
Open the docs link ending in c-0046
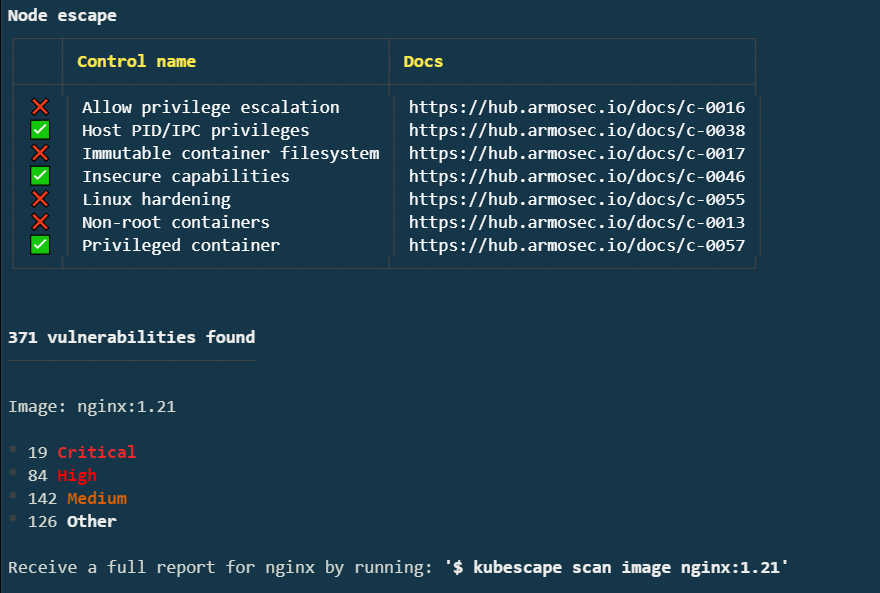(577, 176)
